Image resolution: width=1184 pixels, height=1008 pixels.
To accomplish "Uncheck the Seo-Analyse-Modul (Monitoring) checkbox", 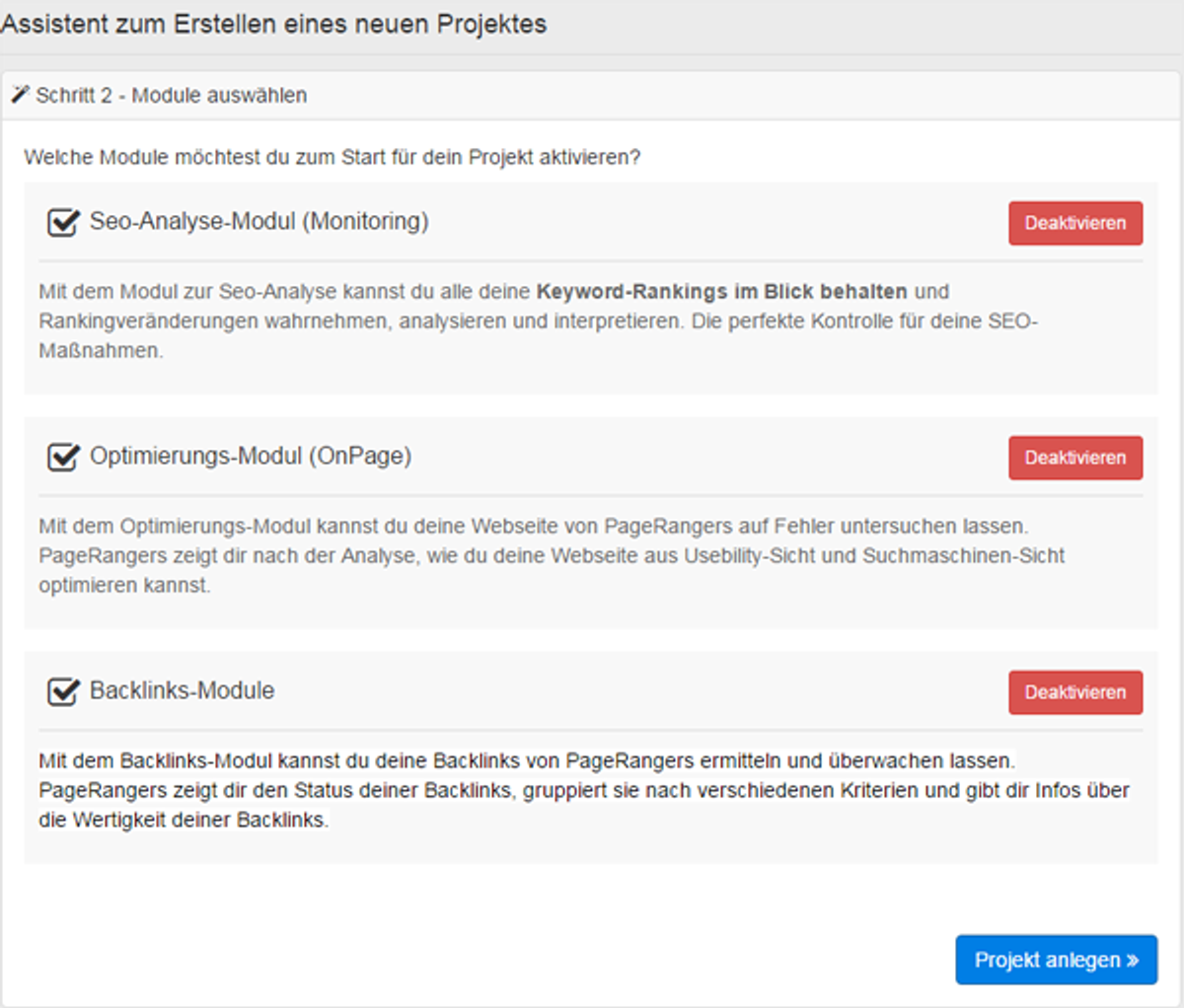I will point(63,222).
